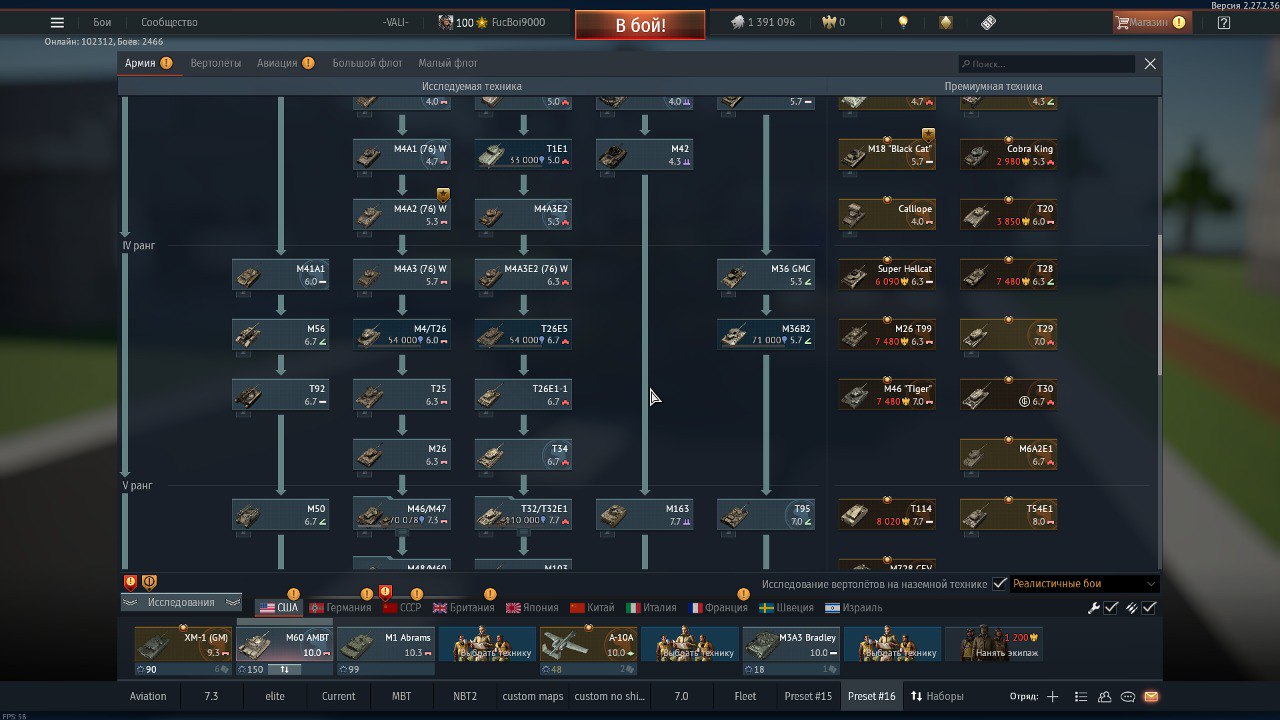Open the Наборы presets list
1280x720 pixels.
936,697
